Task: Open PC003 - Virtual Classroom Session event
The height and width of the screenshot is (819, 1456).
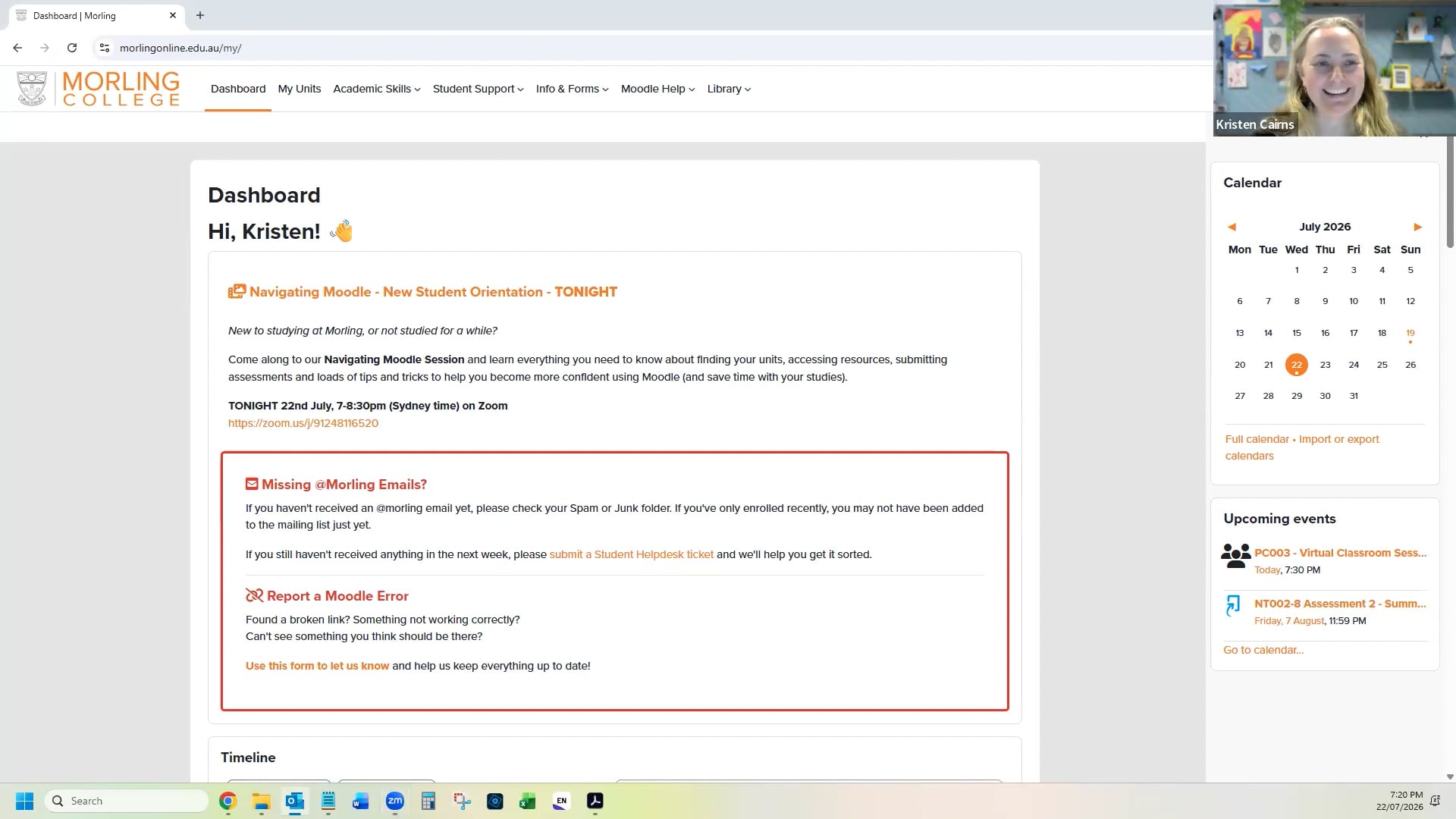Action: (1341, 553)
